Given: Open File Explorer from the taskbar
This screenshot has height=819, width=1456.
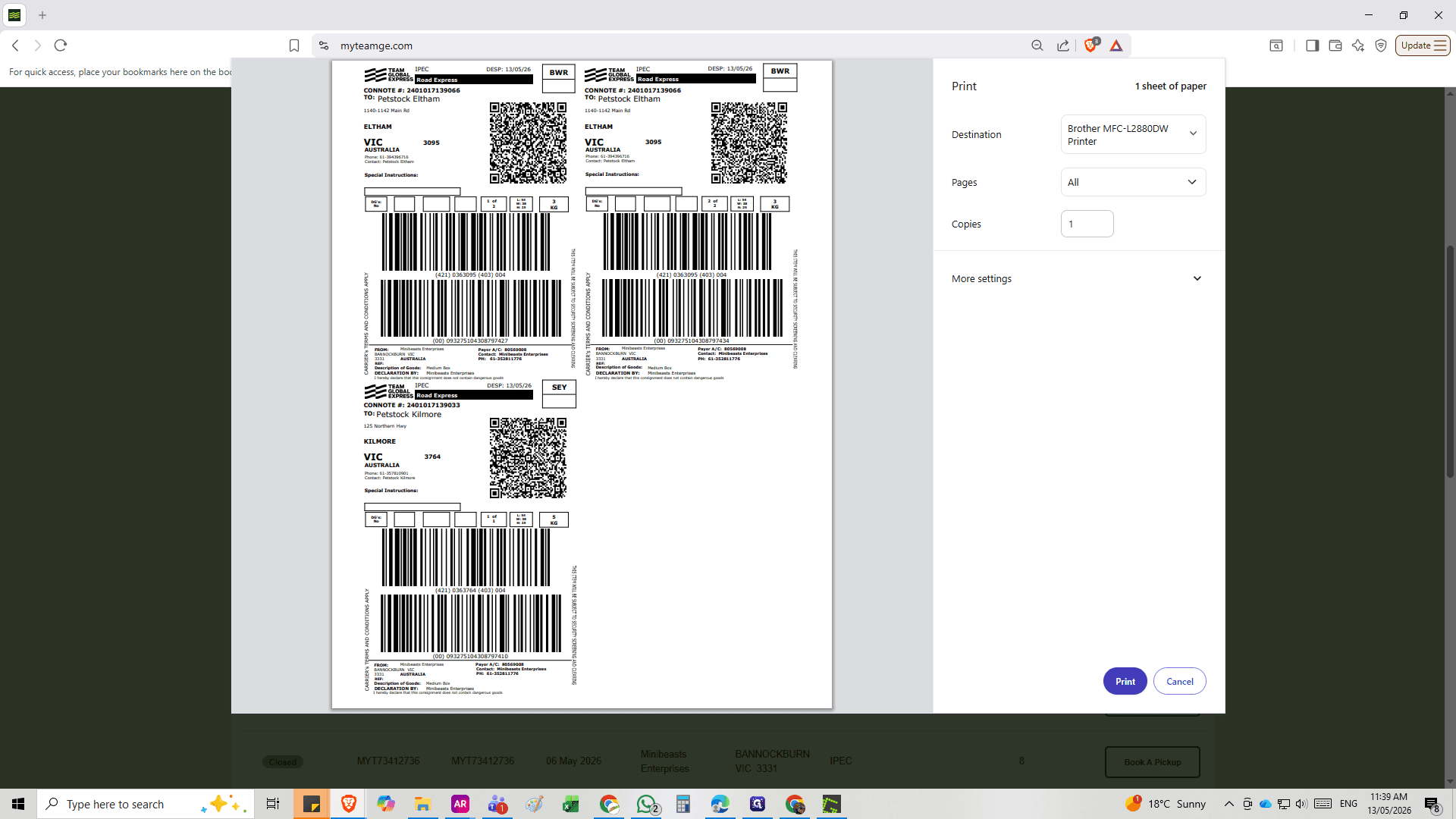Looking at the screenshot, I should (x=422, y=804).
